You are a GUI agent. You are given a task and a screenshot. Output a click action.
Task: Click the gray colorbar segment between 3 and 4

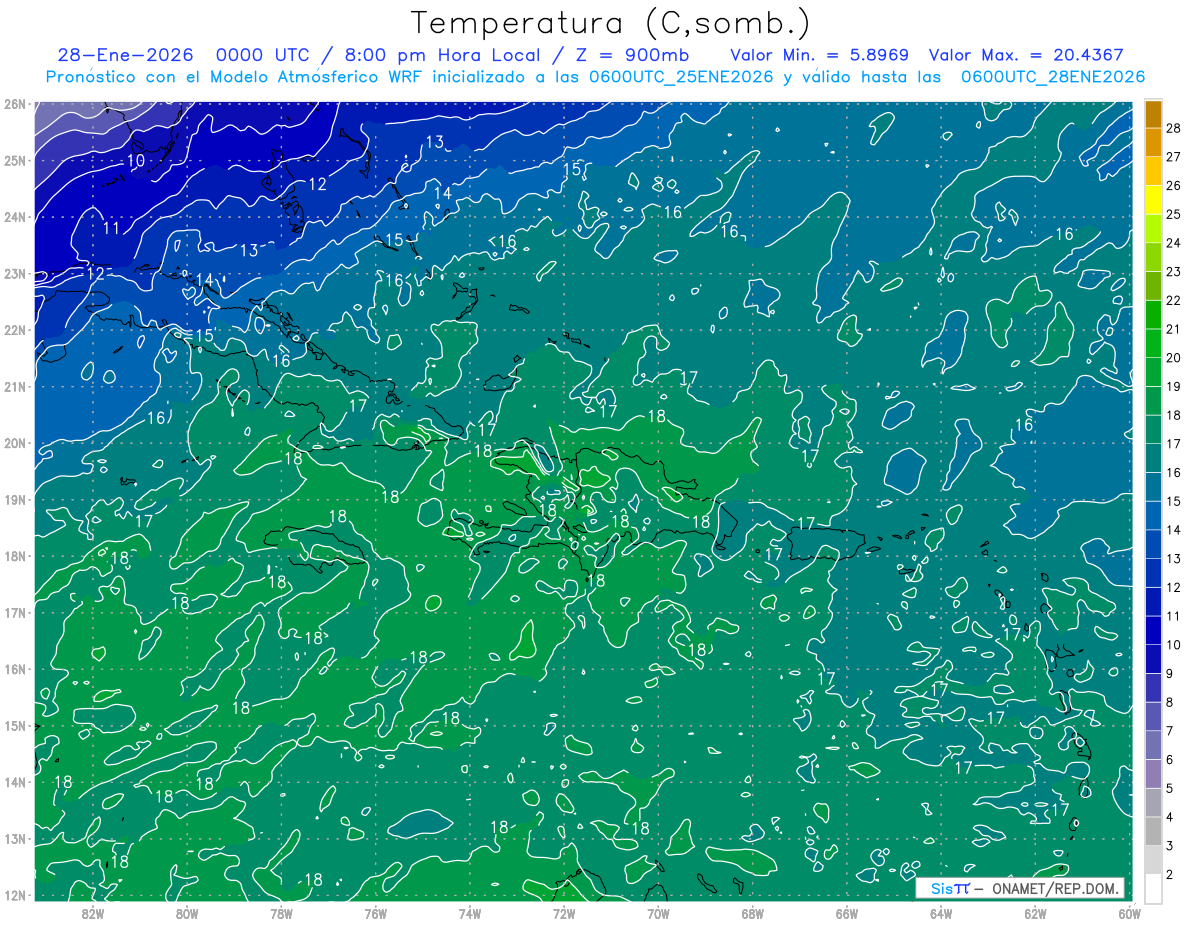pyautogui.click(x=1153, y=830)
